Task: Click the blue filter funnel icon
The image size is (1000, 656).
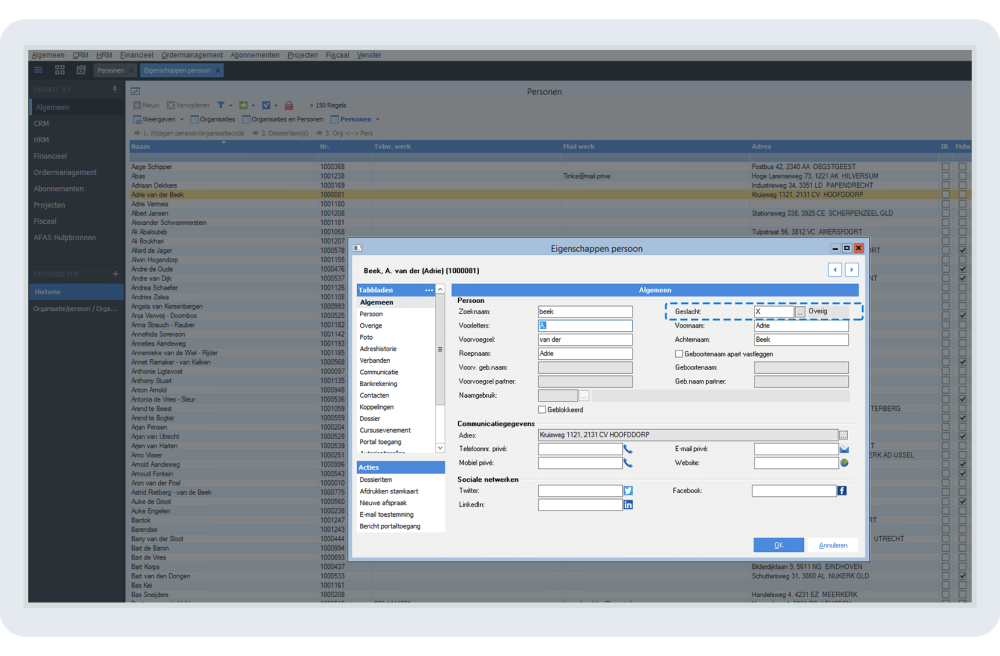Action: (x=221, y=105)
